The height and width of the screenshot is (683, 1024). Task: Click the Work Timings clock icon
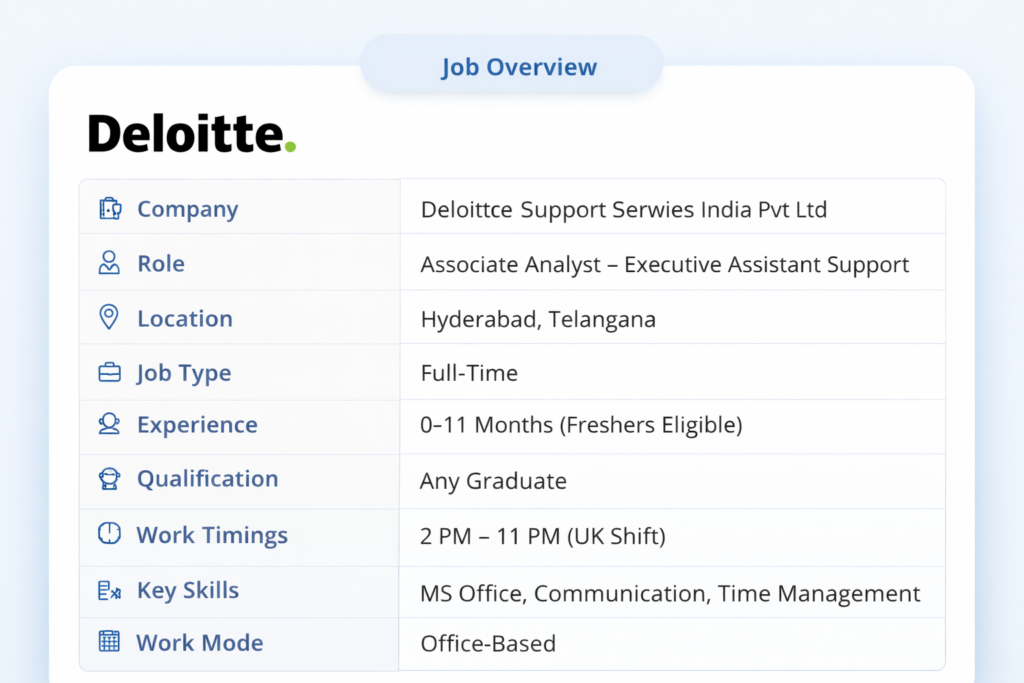point(109,534)
